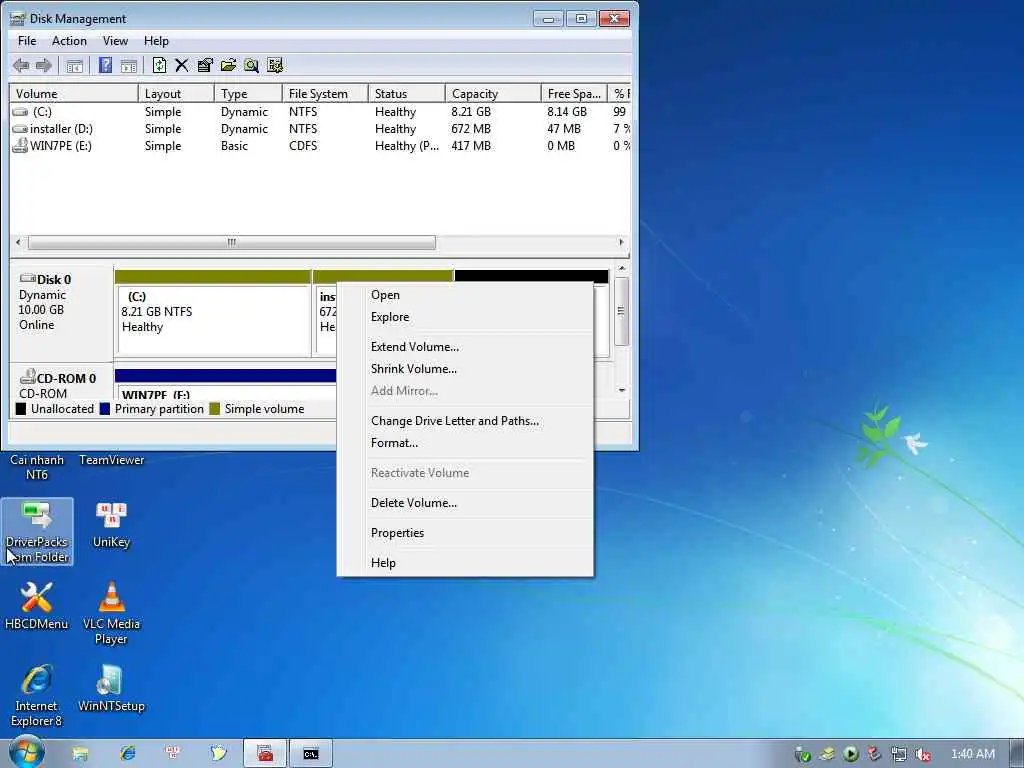This screenshot has width=1024, height=768.
Task: Open the Properties toolbar icon
Action: click(x=205, y=65)
